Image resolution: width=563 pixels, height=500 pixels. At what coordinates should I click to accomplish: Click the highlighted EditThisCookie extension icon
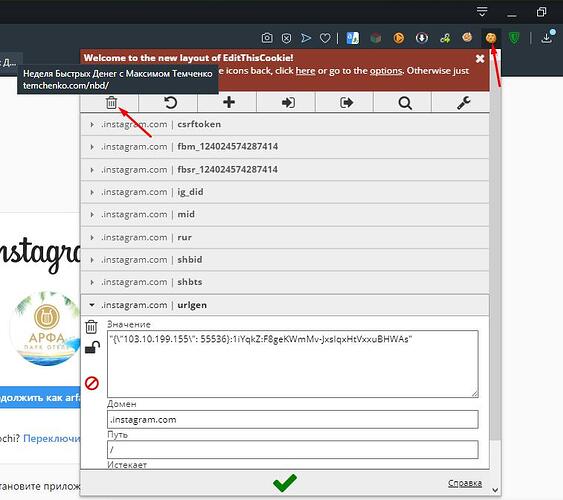click(x=491, y=38)
